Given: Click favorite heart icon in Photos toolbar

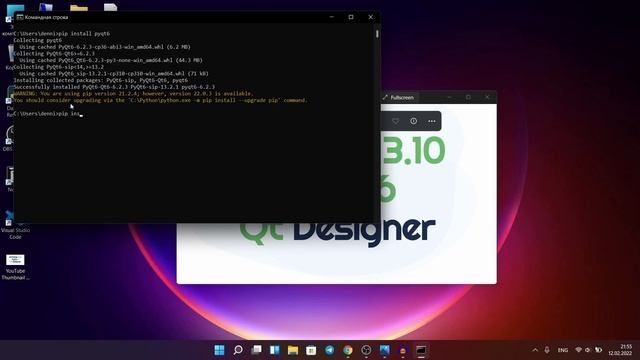Looking at the screenshot, I should 395,121.
